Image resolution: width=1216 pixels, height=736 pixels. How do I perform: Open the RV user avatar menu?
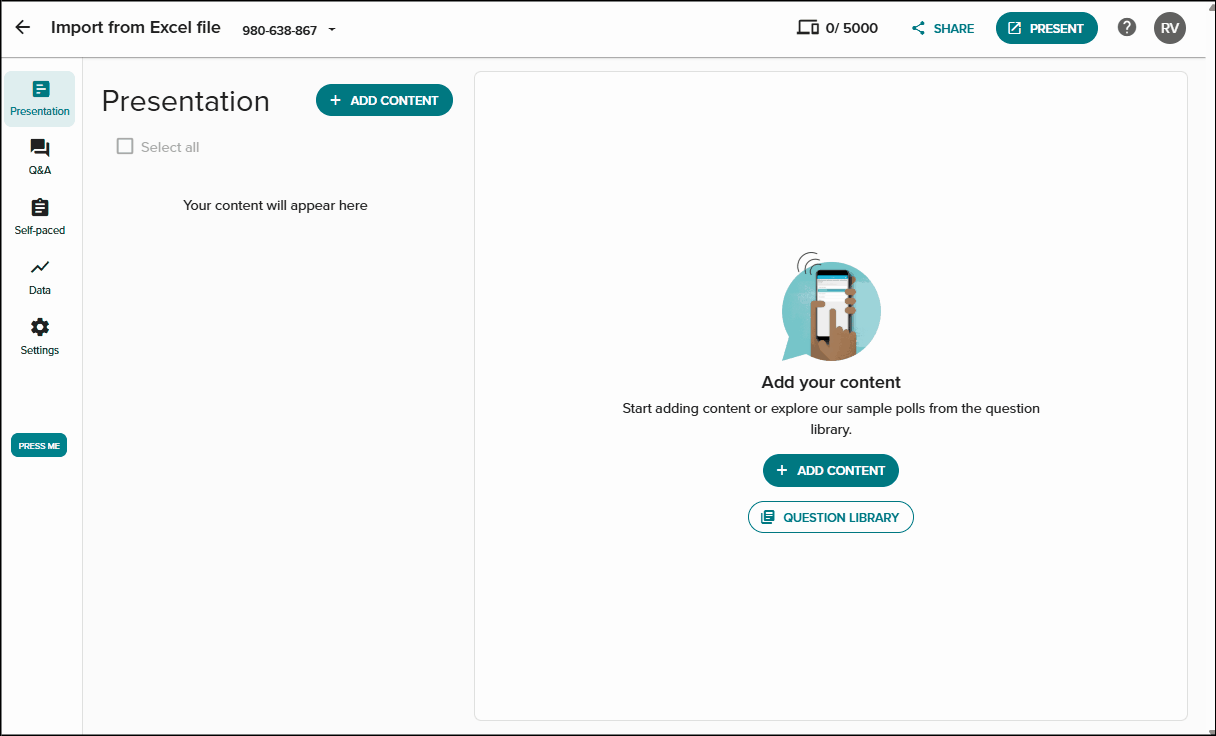[x=1170, y=28]
